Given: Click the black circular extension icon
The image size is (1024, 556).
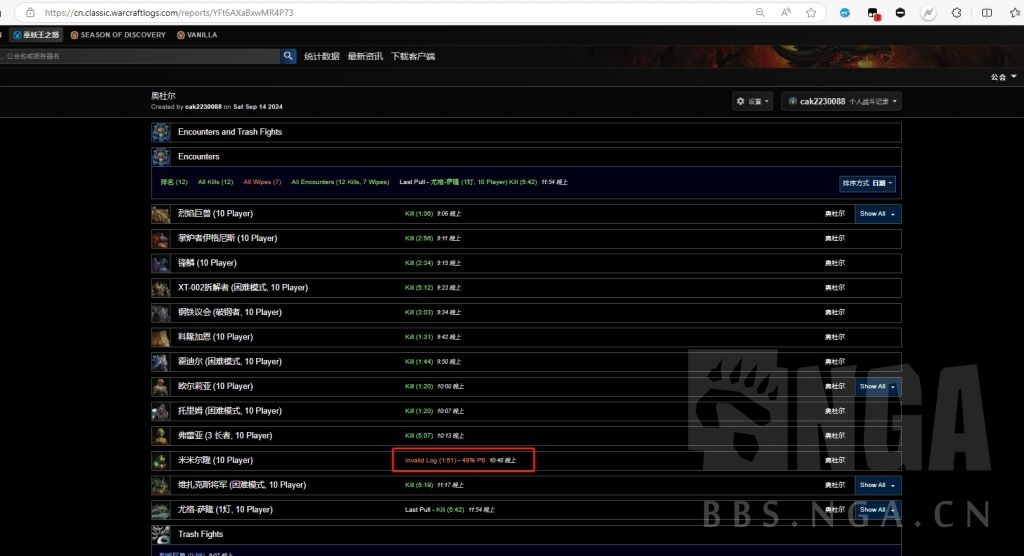Looking at the screenshot, I should 901,12.
